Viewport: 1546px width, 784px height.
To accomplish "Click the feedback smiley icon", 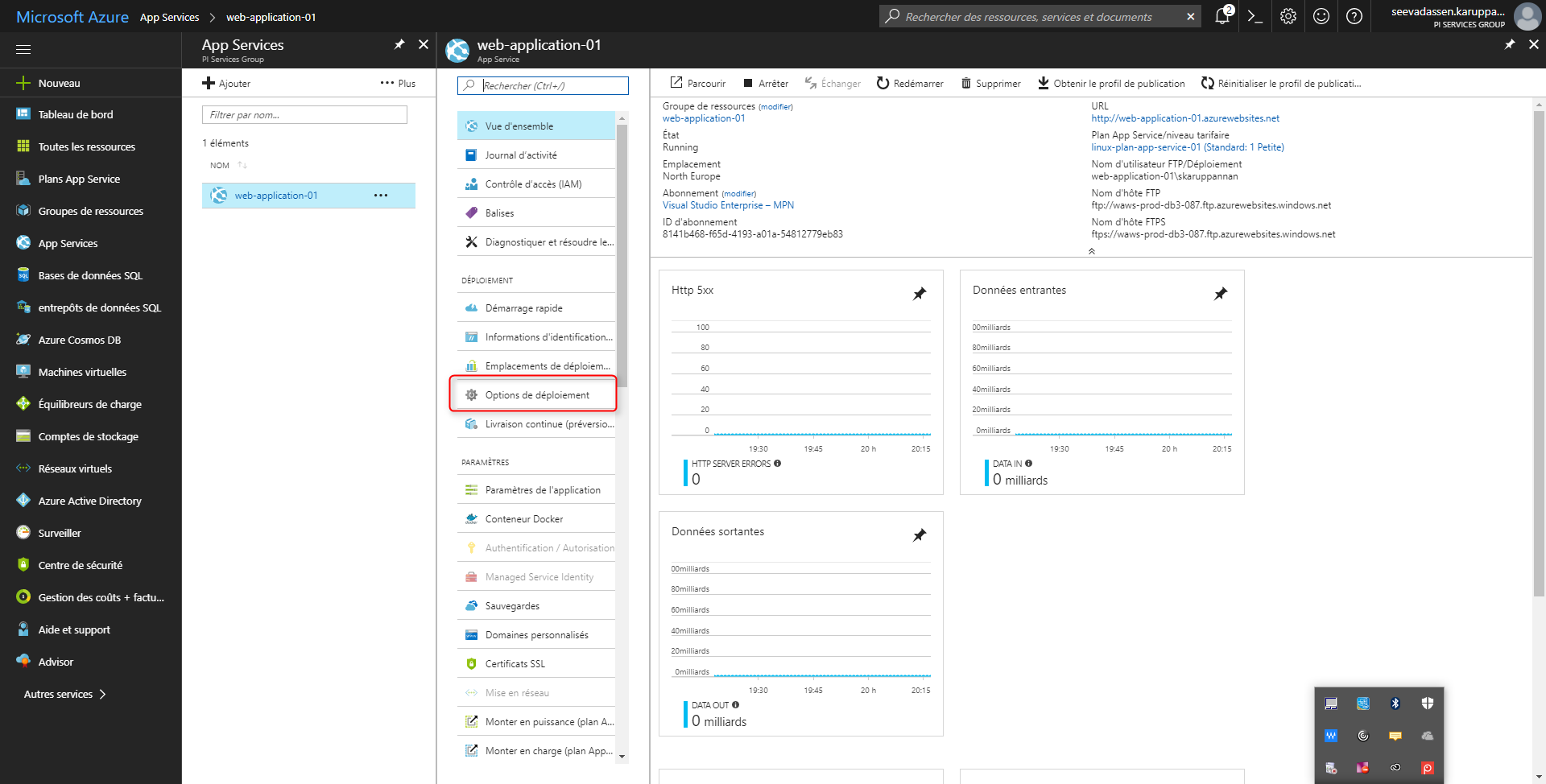I will pos(1321,16).
